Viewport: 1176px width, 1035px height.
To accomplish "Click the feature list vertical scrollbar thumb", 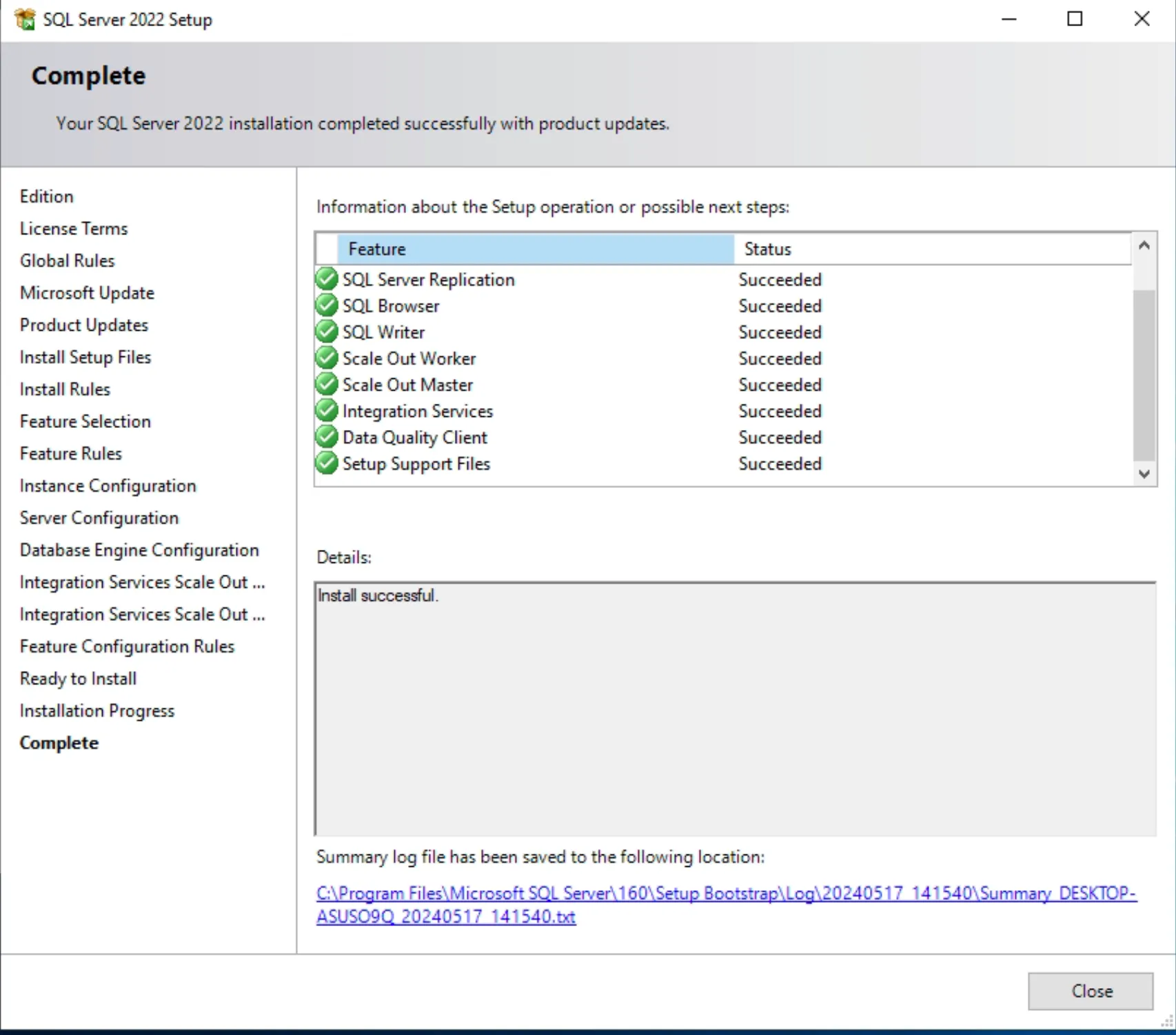I will 1144,375.
